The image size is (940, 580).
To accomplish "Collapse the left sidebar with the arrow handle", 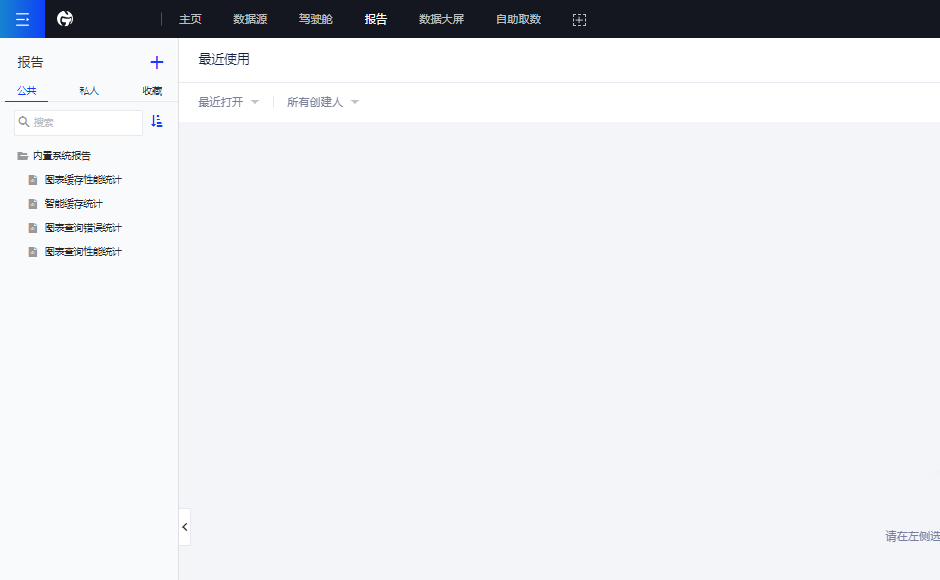I will click(185, 527).
